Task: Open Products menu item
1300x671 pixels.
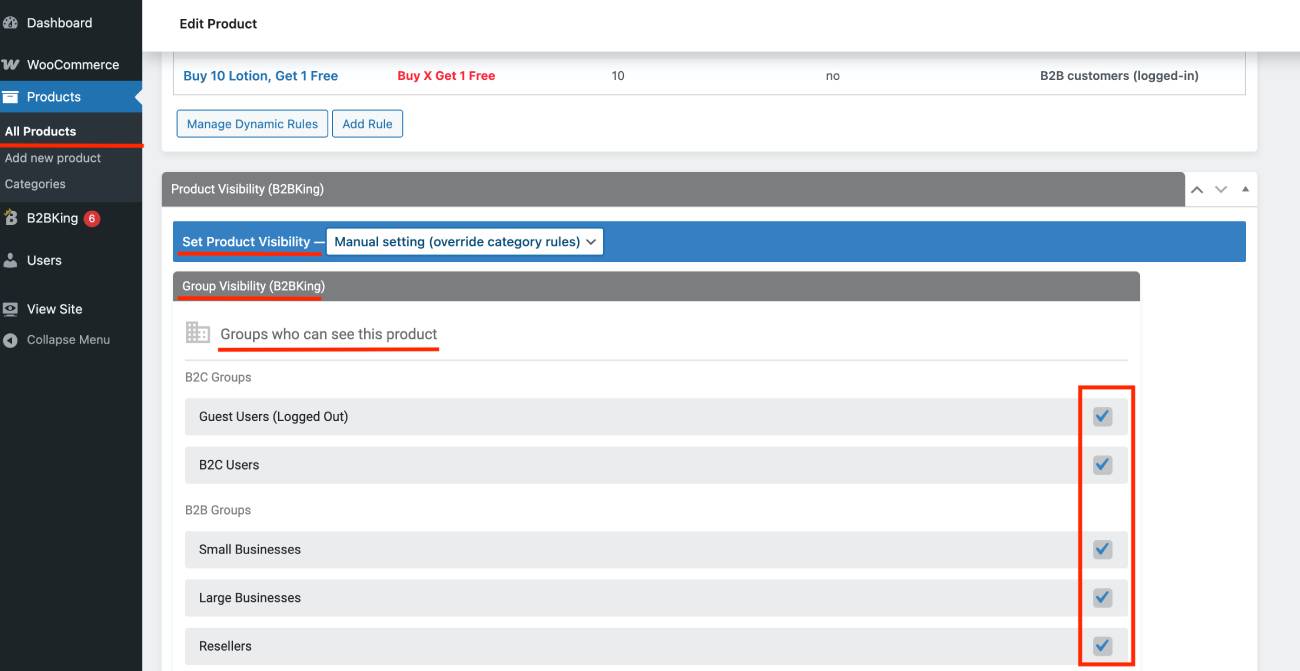Action: pos(54,97)
